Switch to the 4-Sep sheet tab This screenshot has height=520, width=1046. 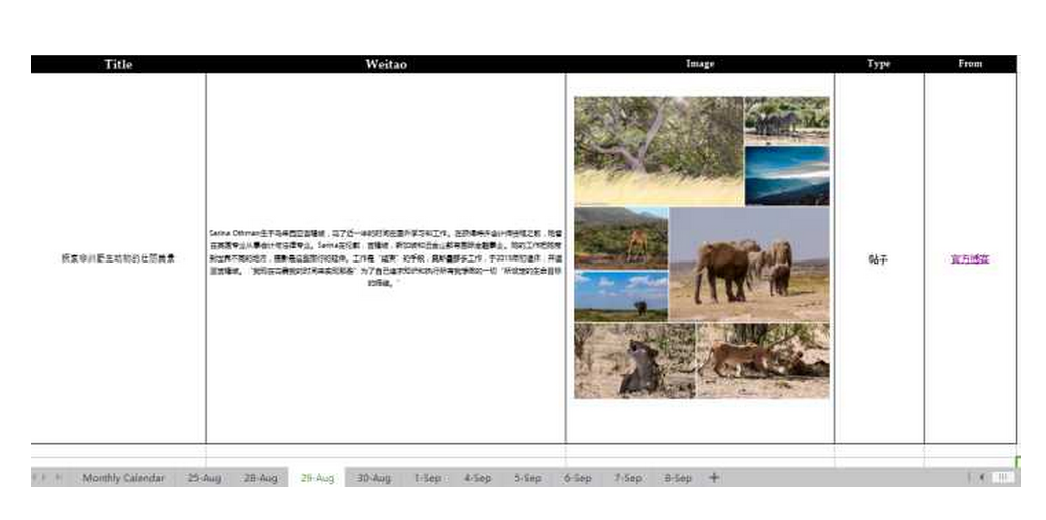click(x=477, y=478)
